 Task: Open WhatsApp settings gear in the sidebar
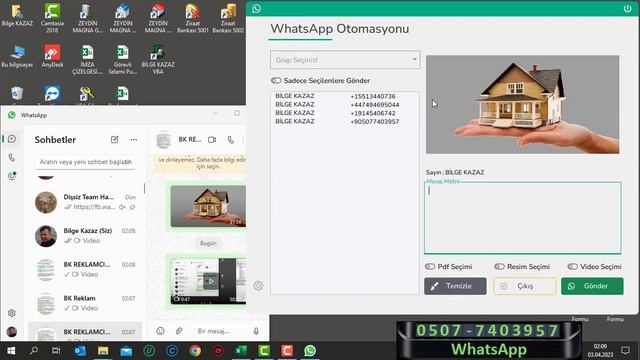12,313
